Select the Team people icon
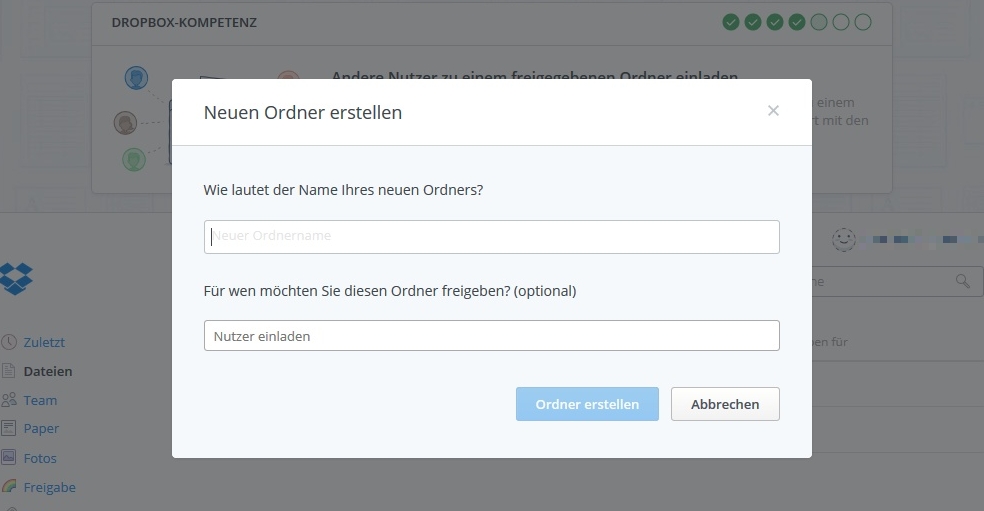The height and width of the screenshot is (511, 984). 9,400
